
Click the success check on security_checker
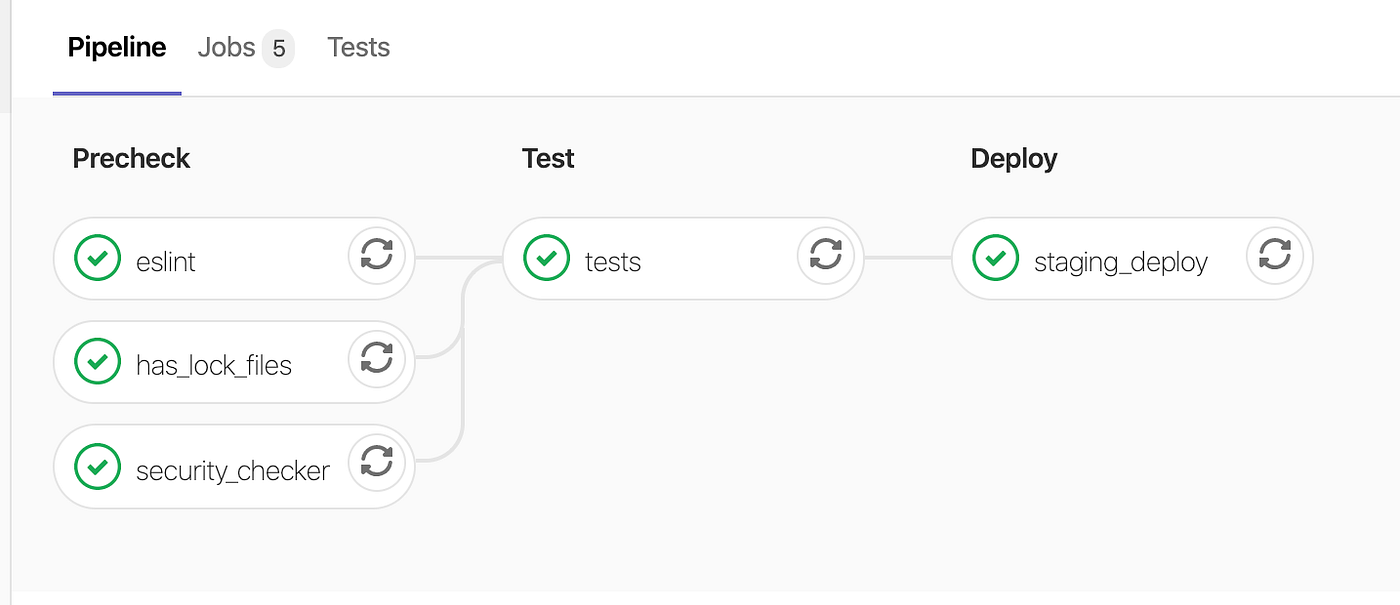pyautogui.click(x=97, y=466)
